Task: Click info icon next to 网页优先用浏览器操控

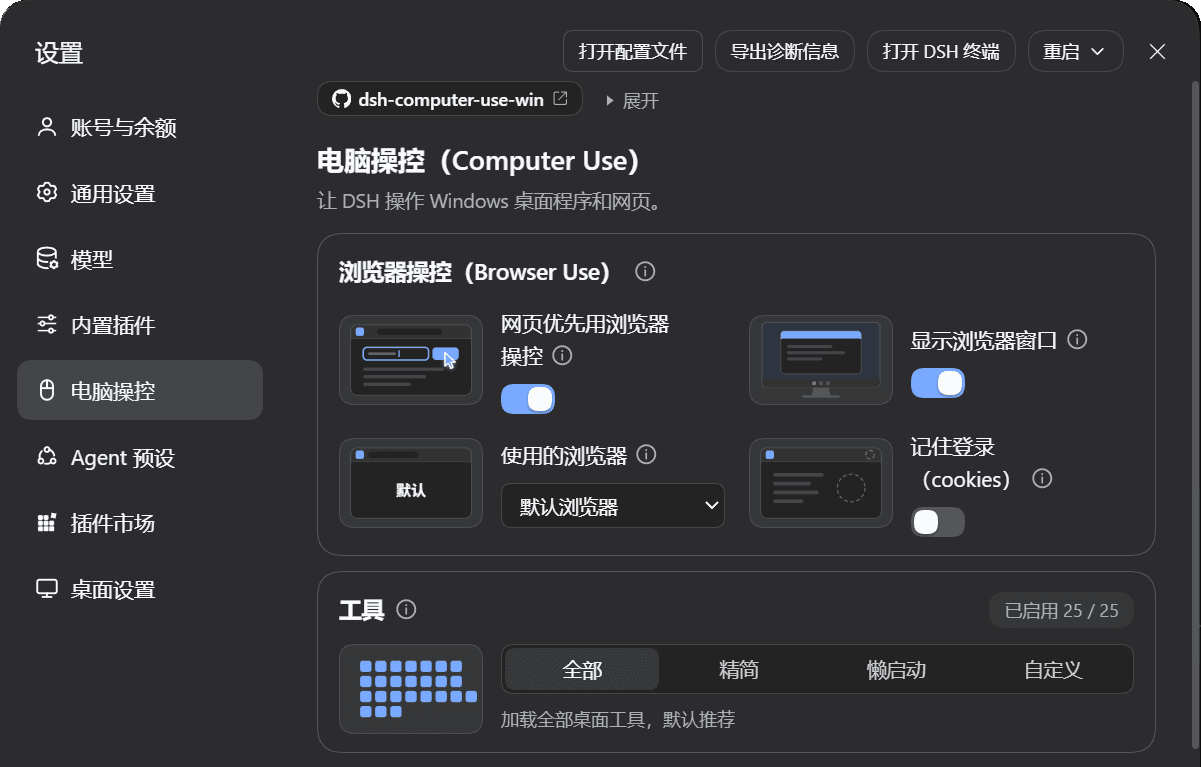Action: (562, 355)
